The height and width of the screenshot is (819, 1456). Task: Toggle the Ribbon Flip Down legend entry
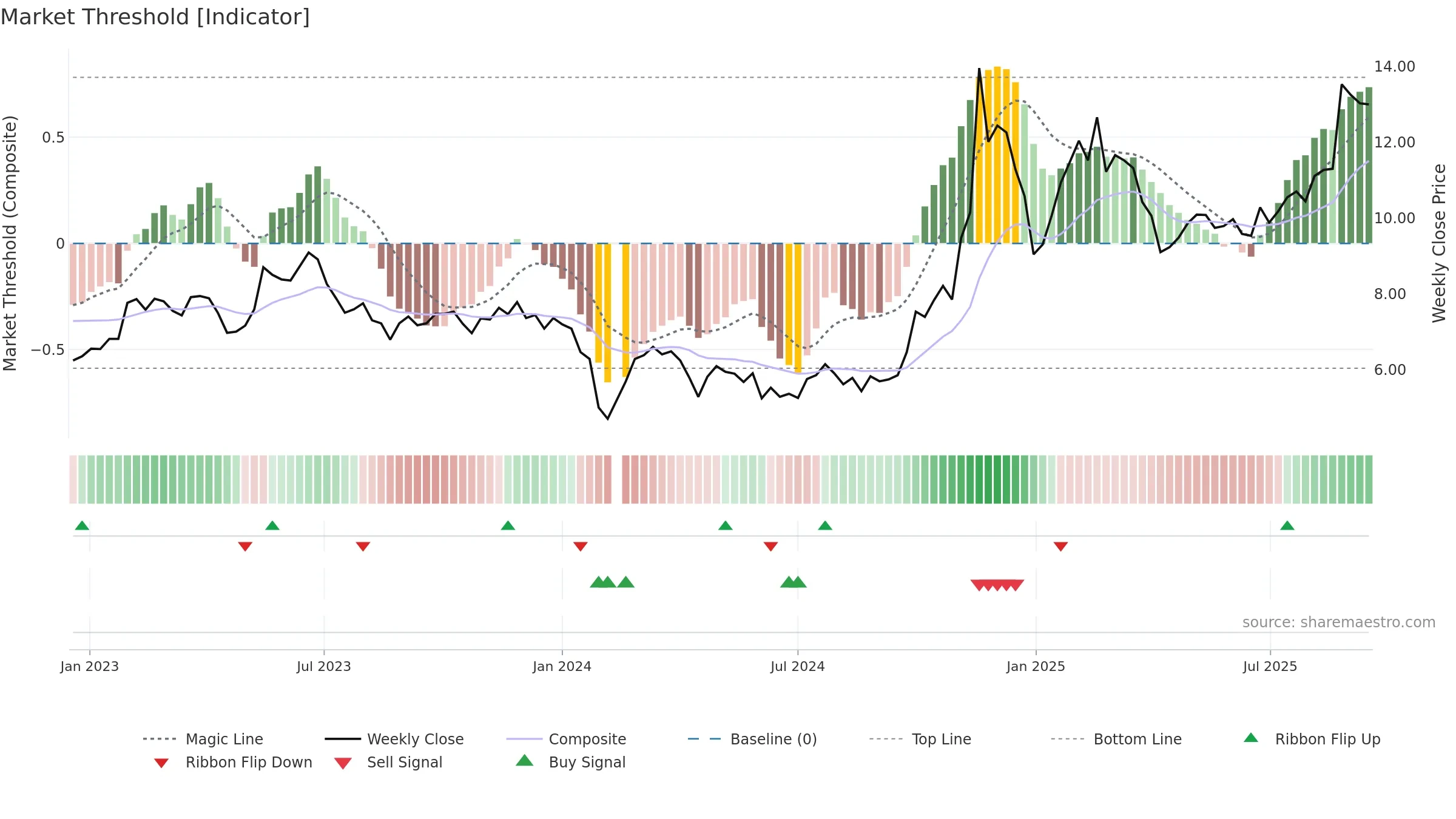[x=234, y=762]
